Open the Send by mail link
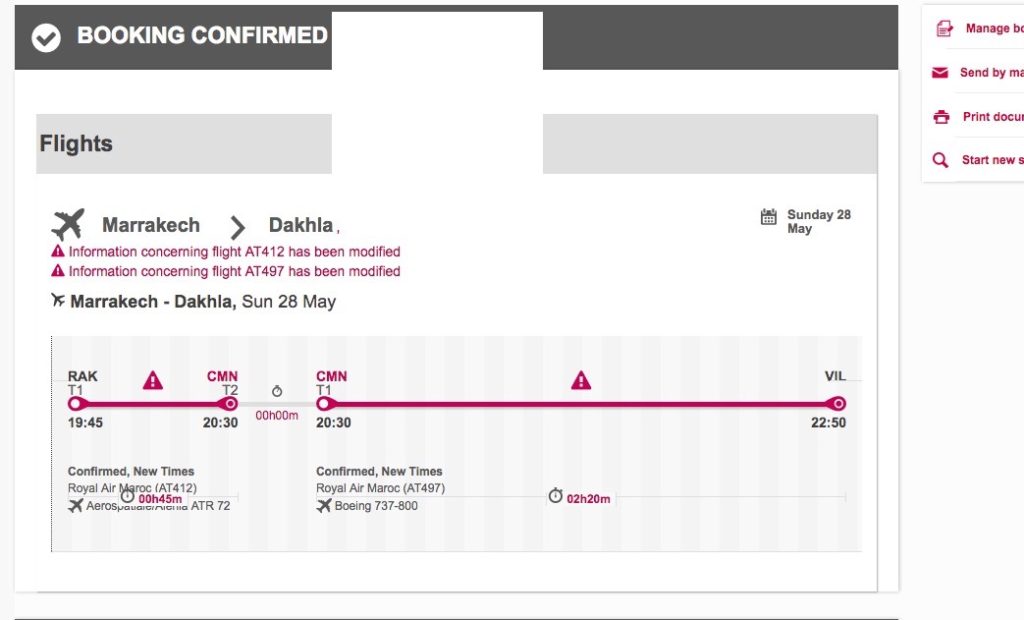Viewport: 1024px width, 620px height. (x=991, y=73)
